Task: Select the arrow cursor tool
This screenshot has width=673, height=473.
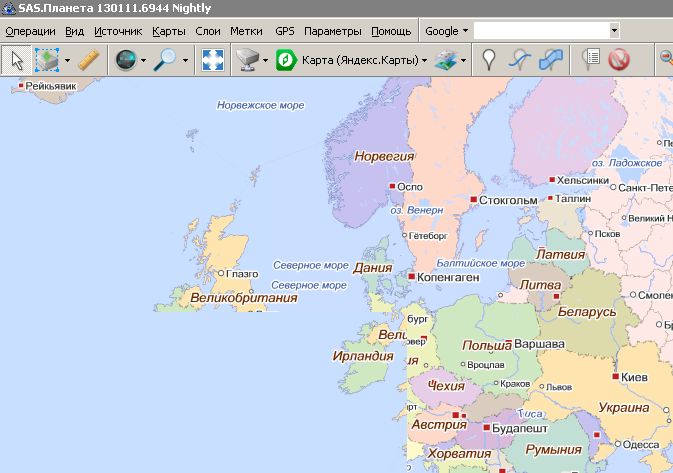Action: coord(17,60)
